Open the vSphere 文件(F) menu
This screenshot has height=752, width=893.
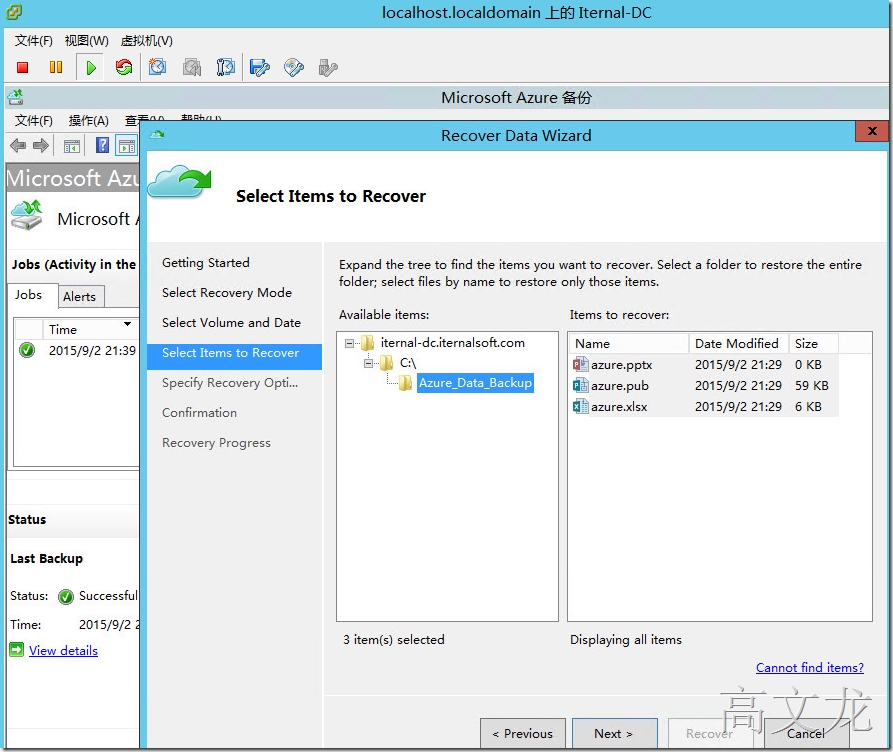tap(34, 40)
